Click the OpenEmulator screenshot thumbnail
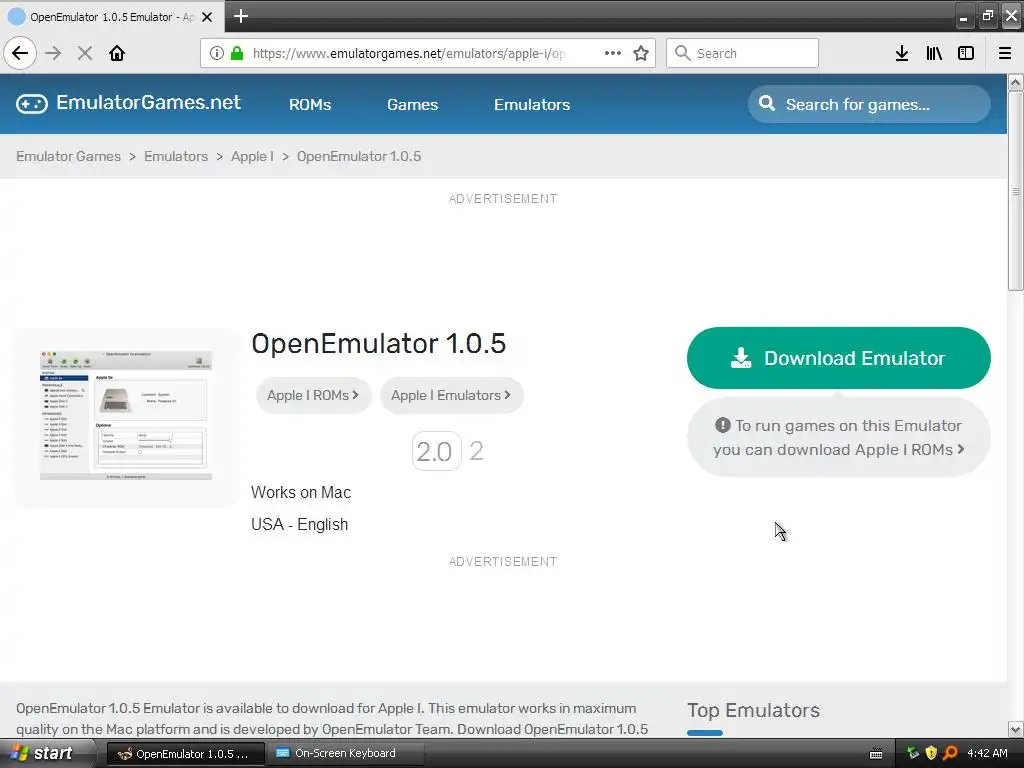The image size is (1024, 768). point(126,417)
